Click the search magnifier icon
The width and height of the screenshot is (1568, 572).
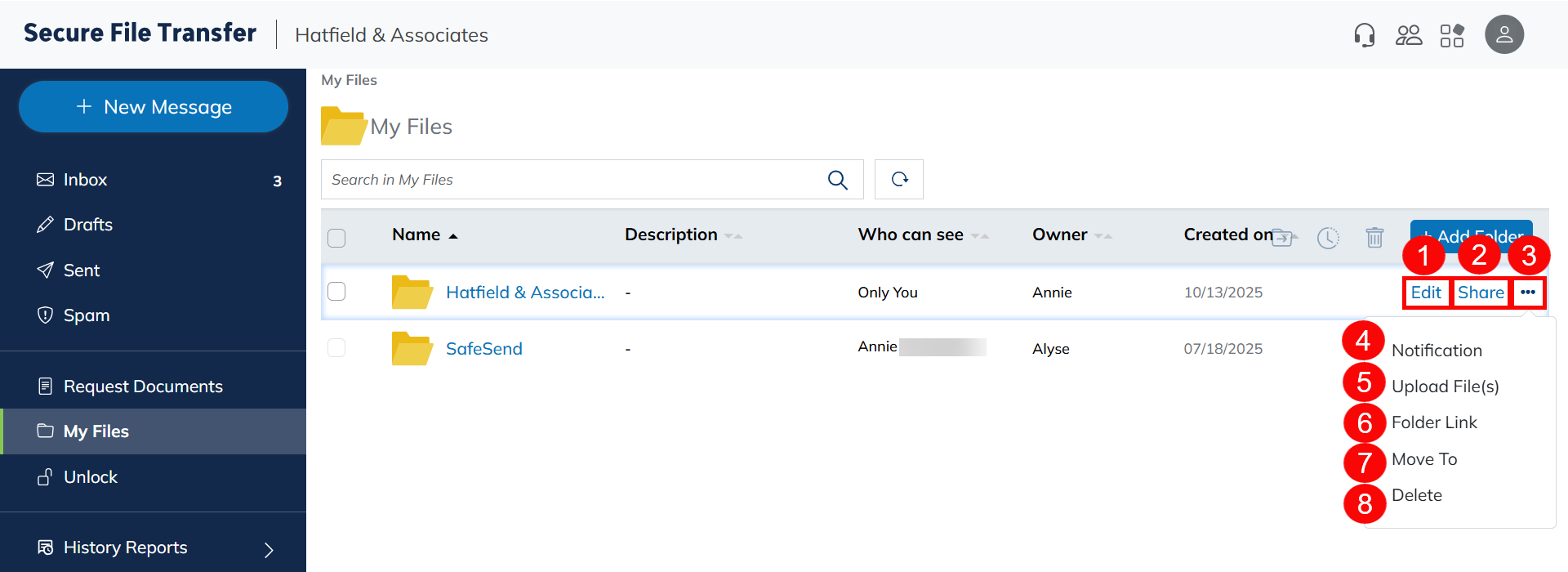[x=837, y=180]
